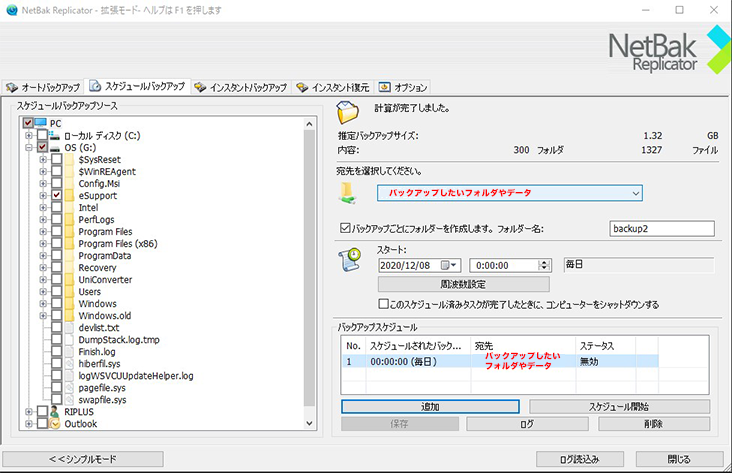Expand the RIPLUS node
732x473 pixels.
(x=29, y=411)
